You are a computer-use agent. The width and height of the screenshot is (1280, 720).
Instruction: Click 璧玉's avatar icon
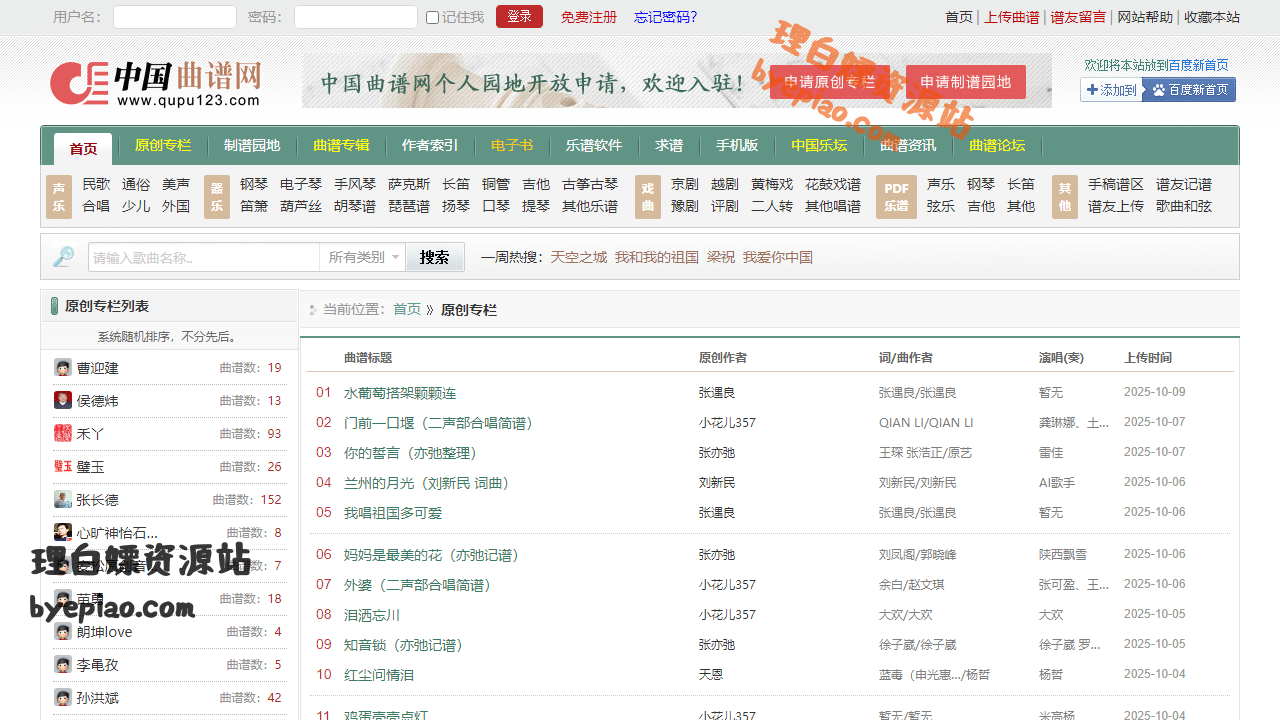tap(63, 466)
